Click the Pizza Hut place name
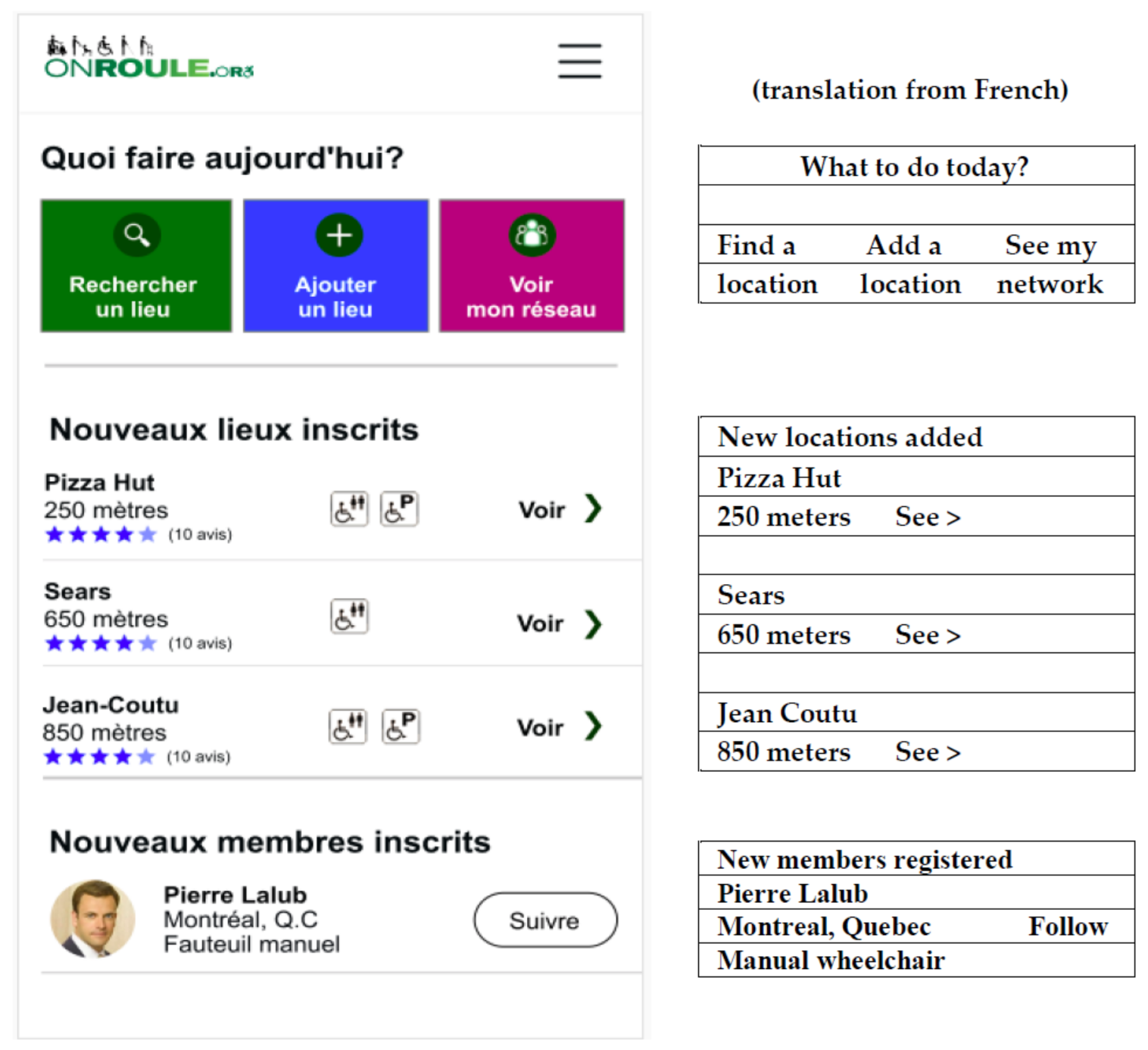 [x=99, y=483]
